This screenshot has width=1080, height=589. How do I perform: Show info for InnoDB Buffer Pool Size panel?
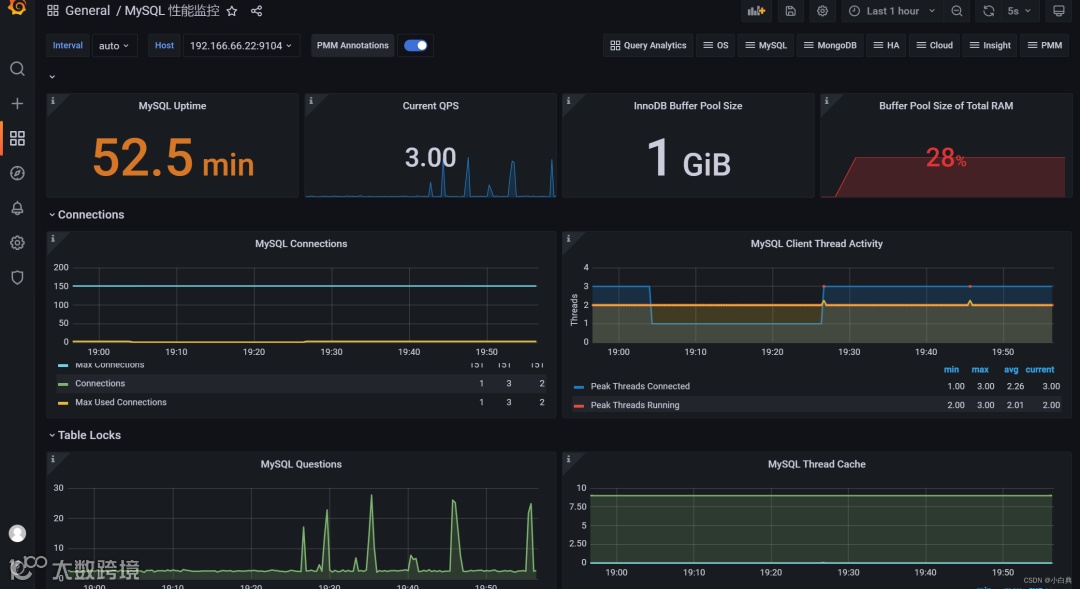568,101
